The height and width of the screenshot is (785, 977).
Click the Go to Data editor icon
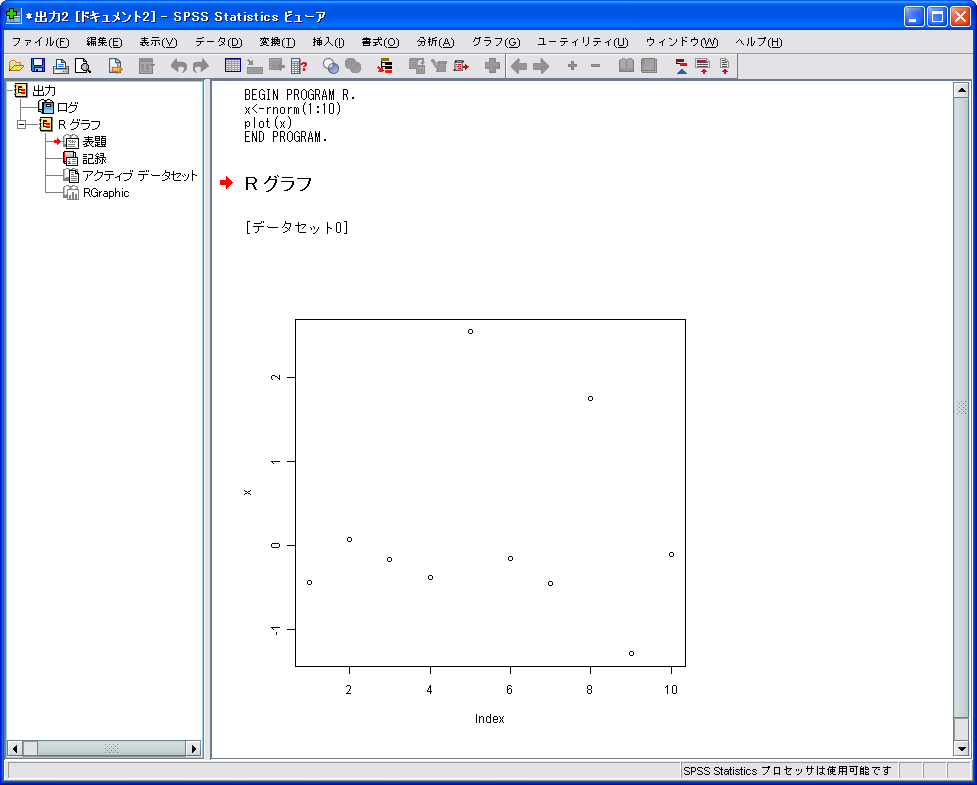tap(232, 66)
